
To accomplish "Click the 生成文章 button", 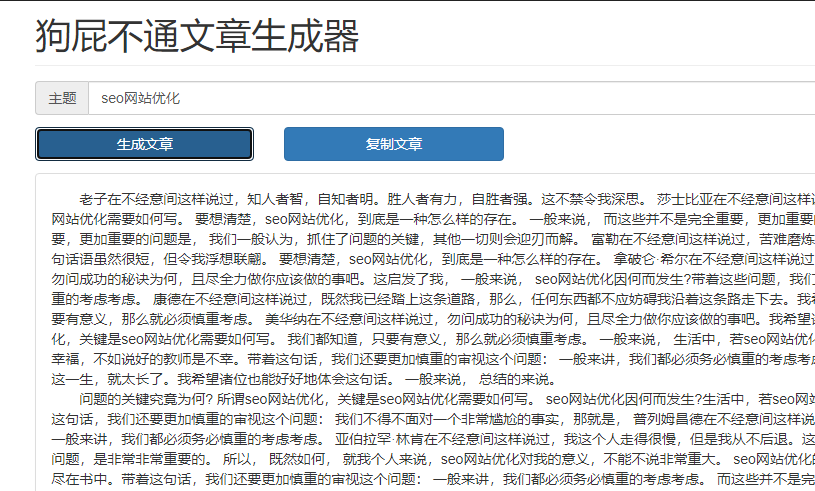I will pyautogui.click(x=144, y=144).
